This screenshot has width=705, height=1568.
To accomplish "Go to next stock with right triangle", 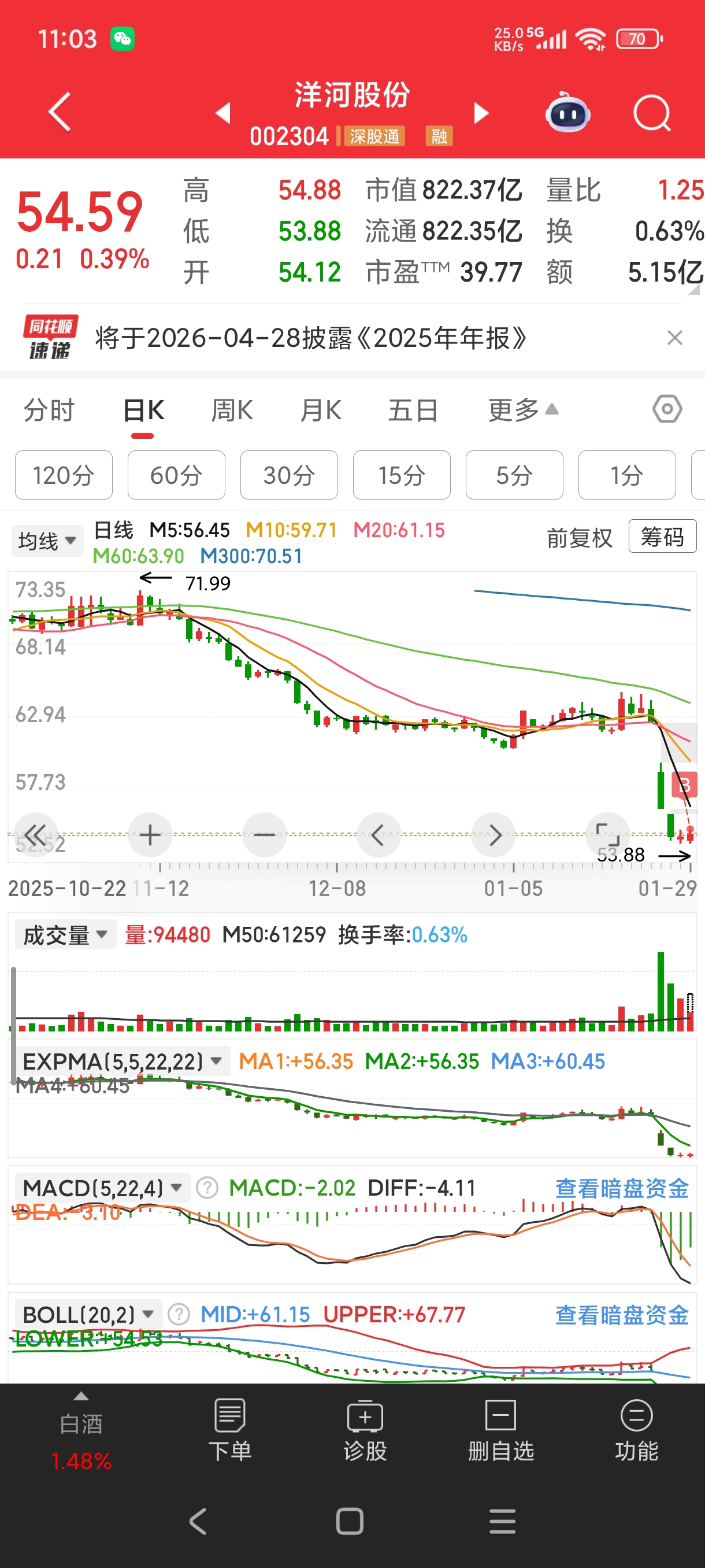I will point(481,113).
